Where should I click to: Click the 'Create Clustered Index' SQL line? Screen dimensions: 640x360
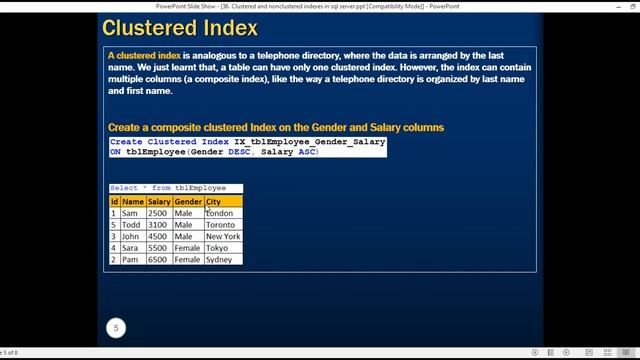click(x=248, y=142)
